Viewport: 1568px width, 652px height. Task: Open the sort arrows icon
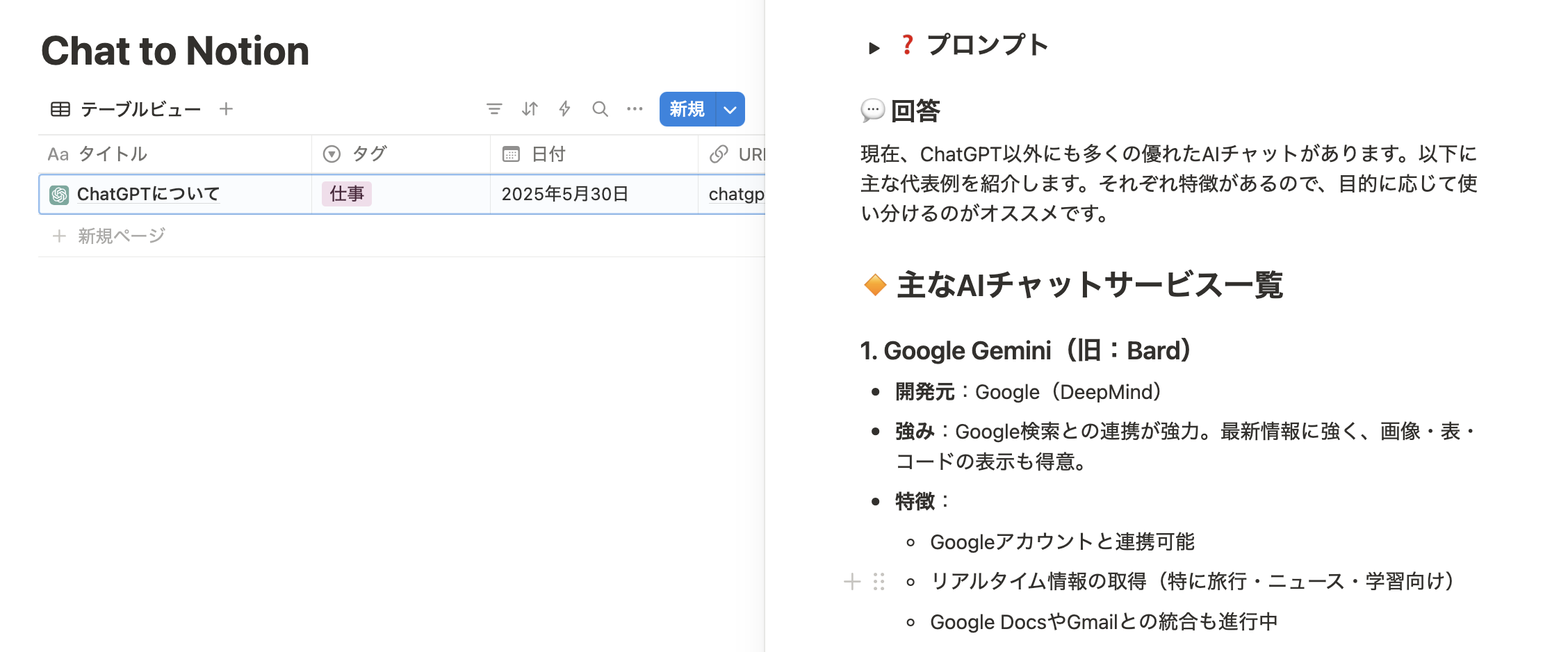pyautogui.click(x=530, y=109)
